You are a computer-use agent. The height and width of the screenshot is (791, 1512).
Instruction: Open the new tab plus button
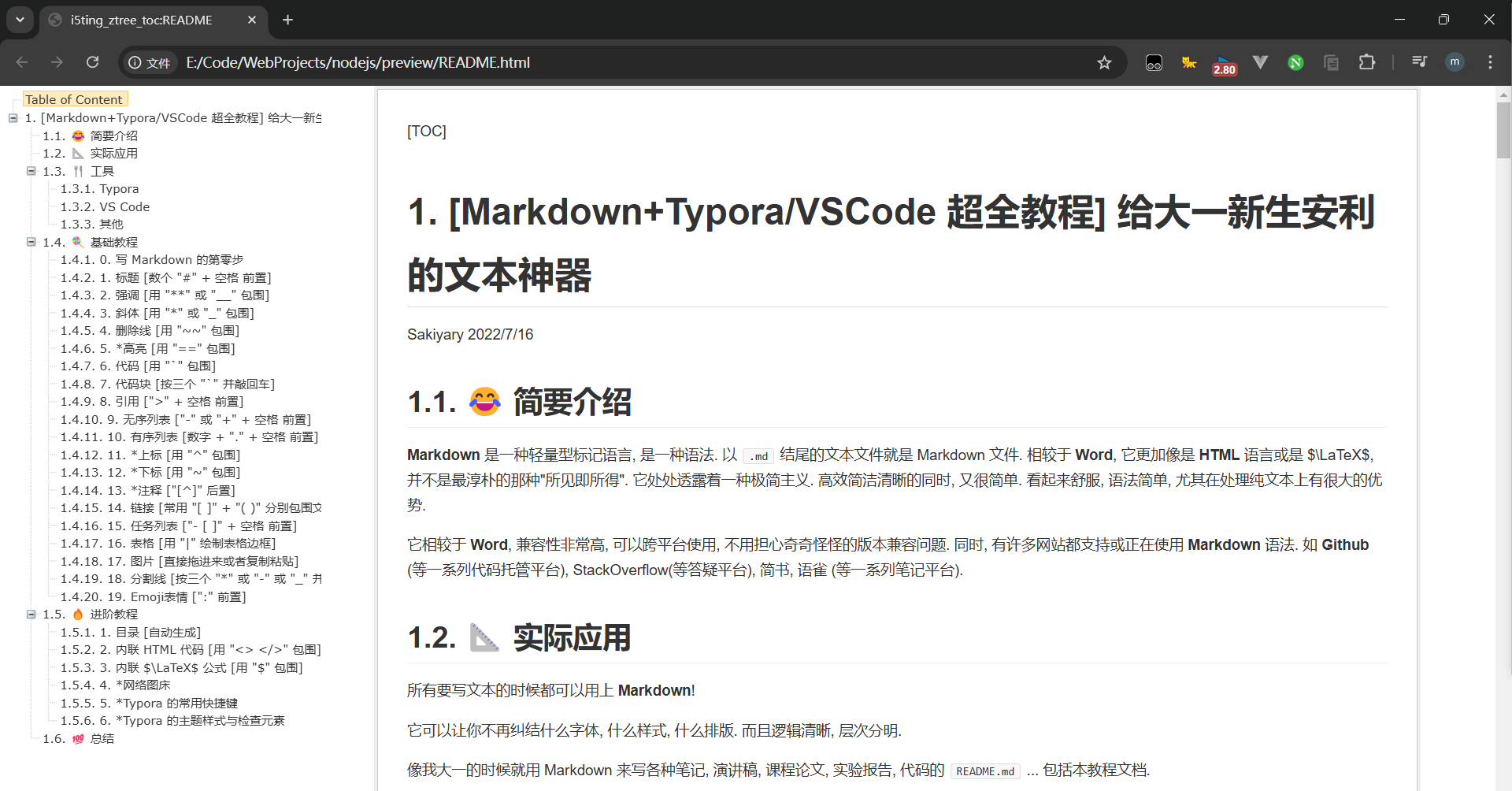click(287, 20)
